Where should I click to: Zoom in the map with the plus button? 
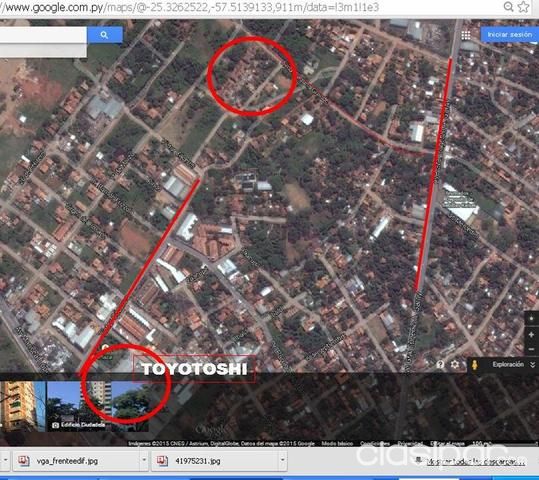pyautogui.click(x=531, y=335)
